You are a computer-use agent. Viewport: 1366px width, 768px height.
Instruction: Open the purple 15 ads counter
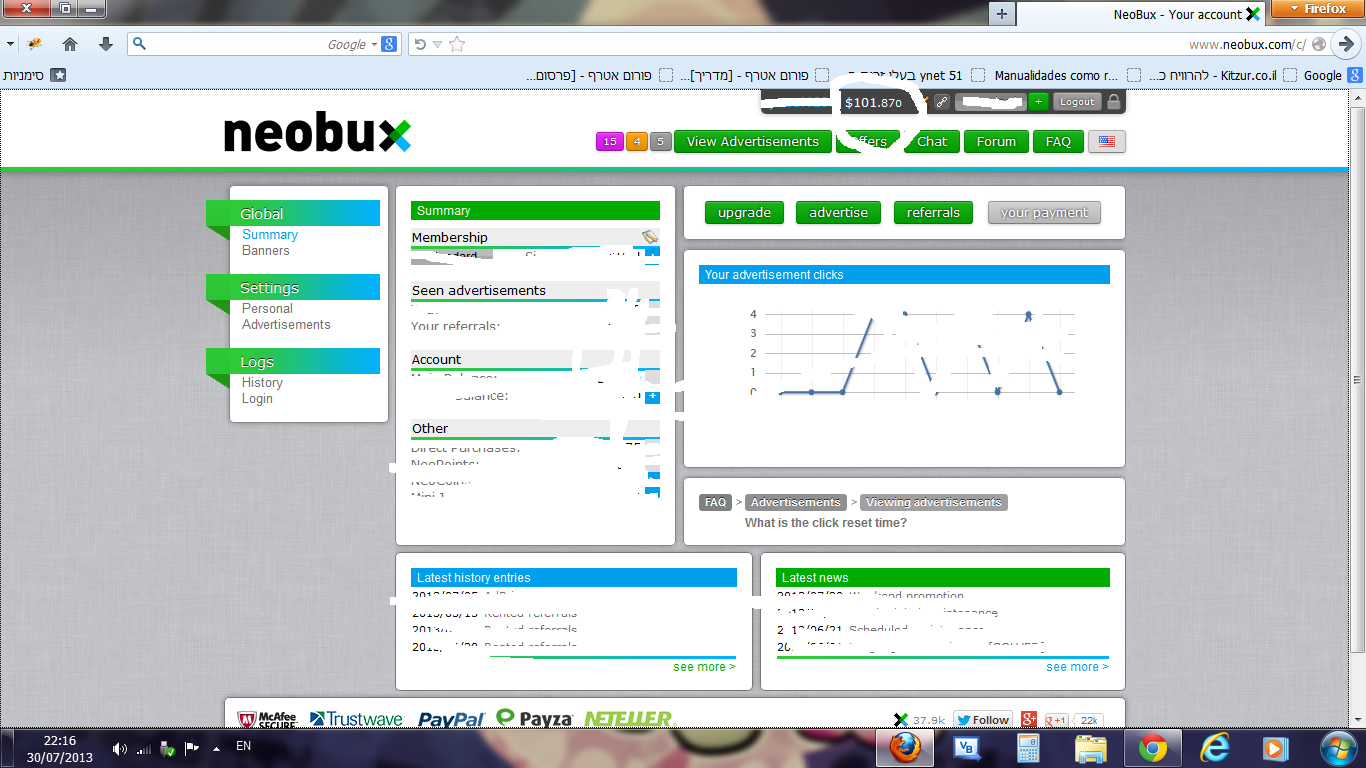click(x=609, y=142)
